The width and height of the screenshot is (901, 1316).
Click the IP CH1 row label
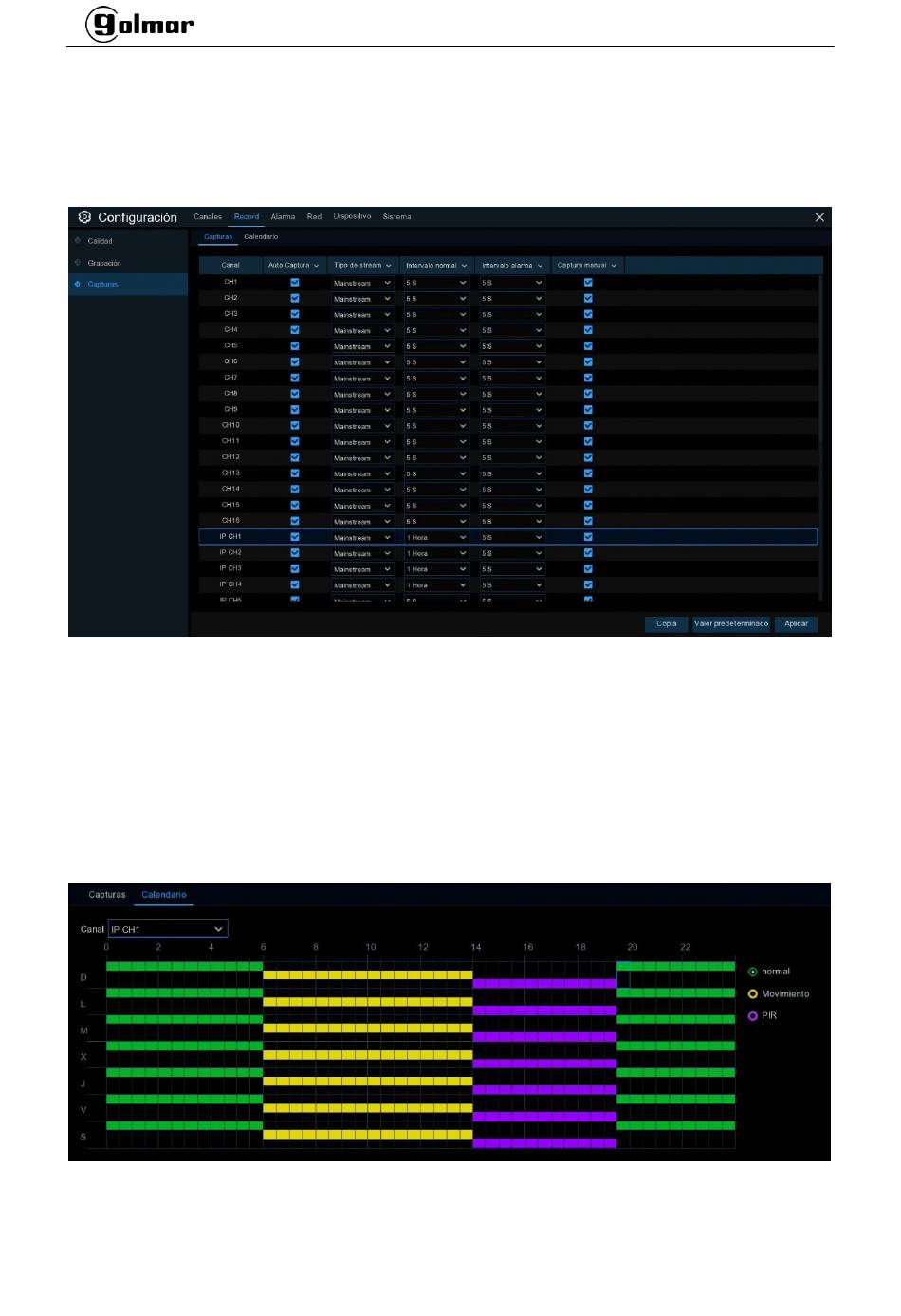230,537
